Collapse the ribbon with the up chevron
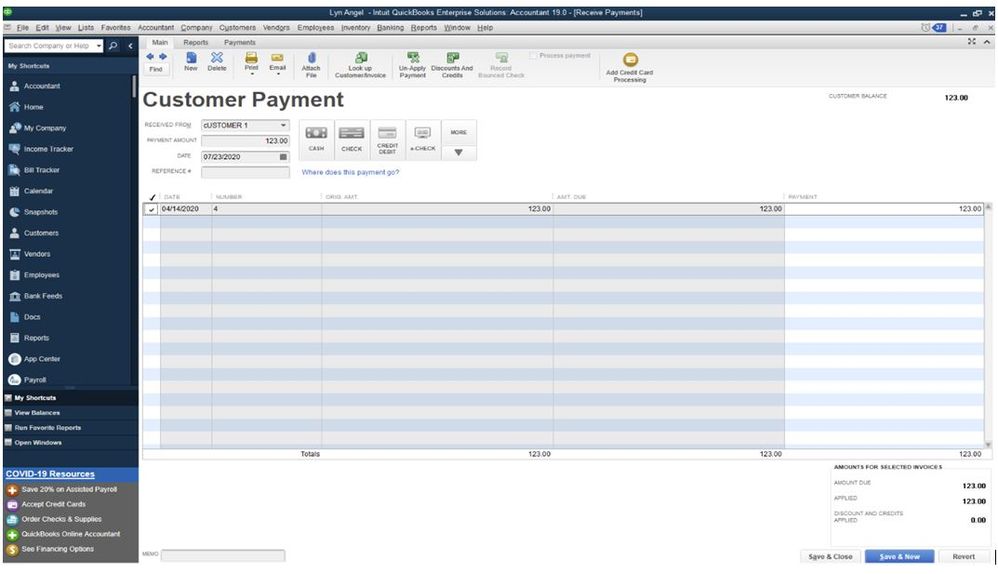 987,42
